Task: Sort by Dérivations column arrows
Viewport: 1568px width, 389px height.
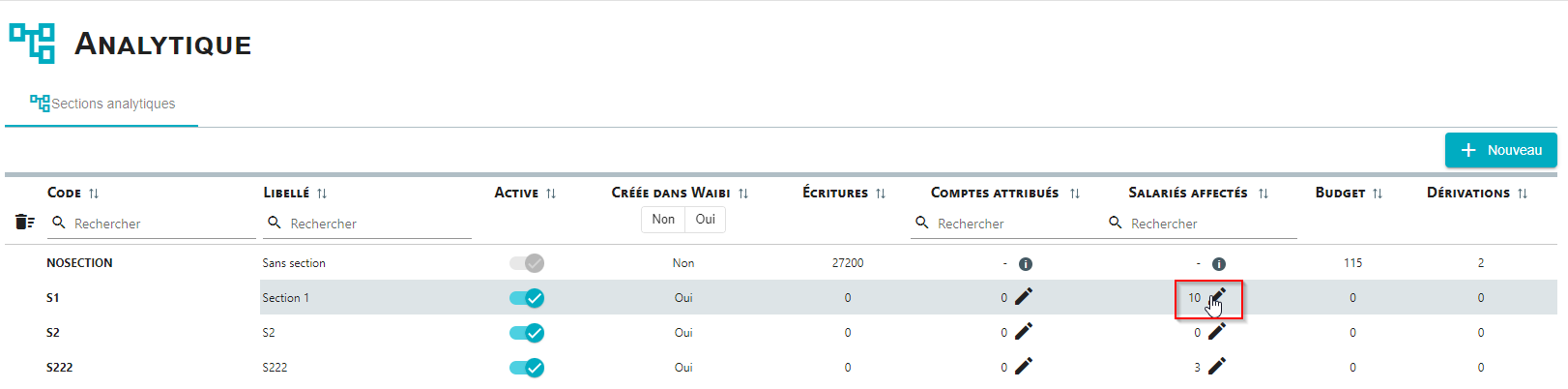Action: tap(1523, 194)
